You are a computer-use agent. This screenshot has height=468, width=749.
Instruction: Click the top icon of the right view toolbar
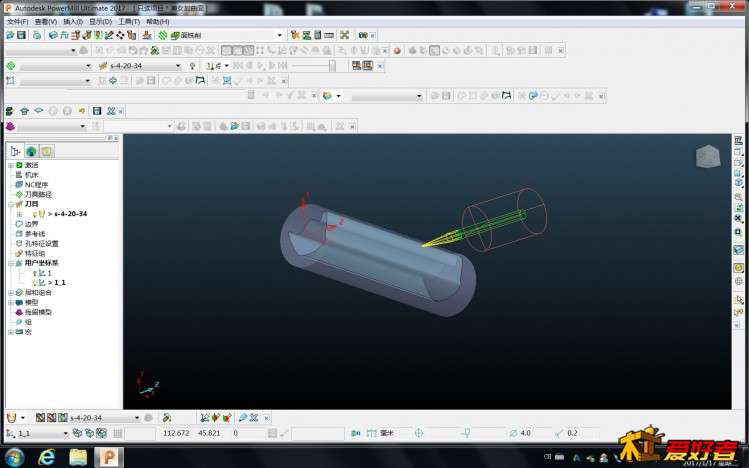738,140
